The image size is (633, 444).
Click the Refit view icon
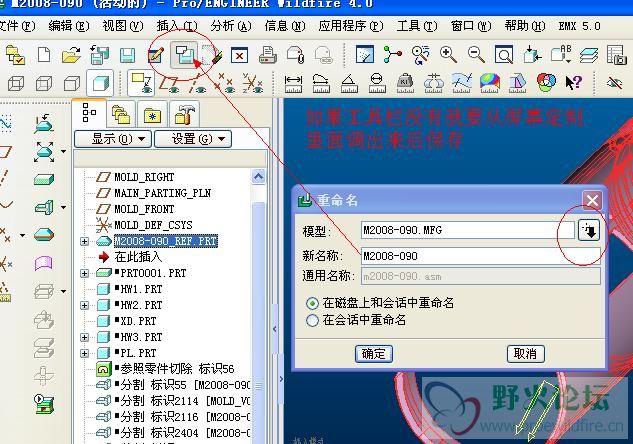click(x=504, y=54)
